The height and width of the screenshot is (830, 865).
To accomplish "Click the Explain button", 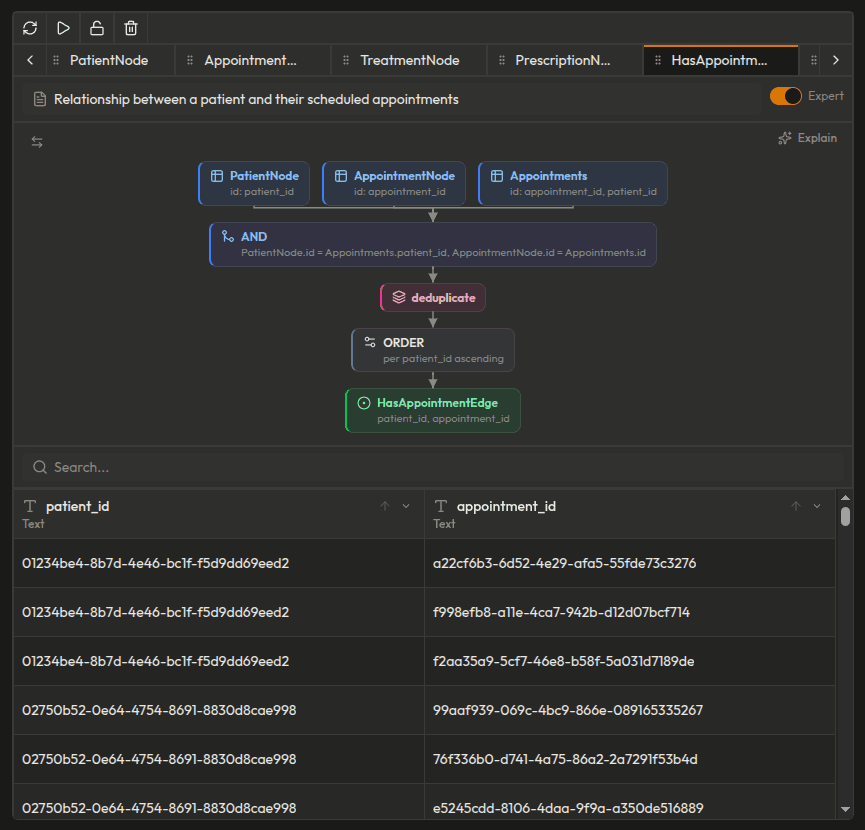I will click(x=807, y=137).
